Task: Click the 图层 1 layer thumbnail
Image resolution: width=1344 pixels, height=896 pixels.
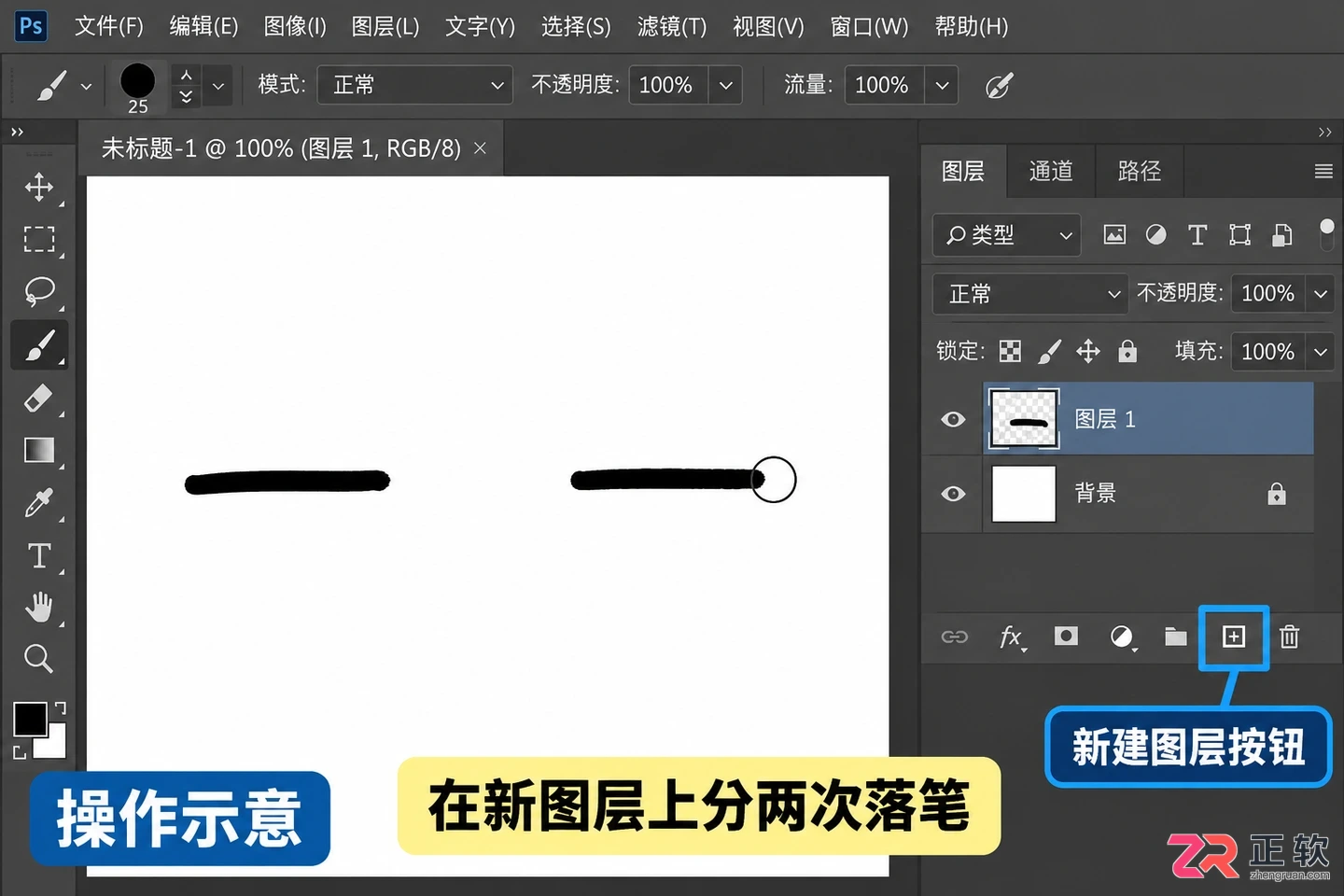Action: (1024, 419)
